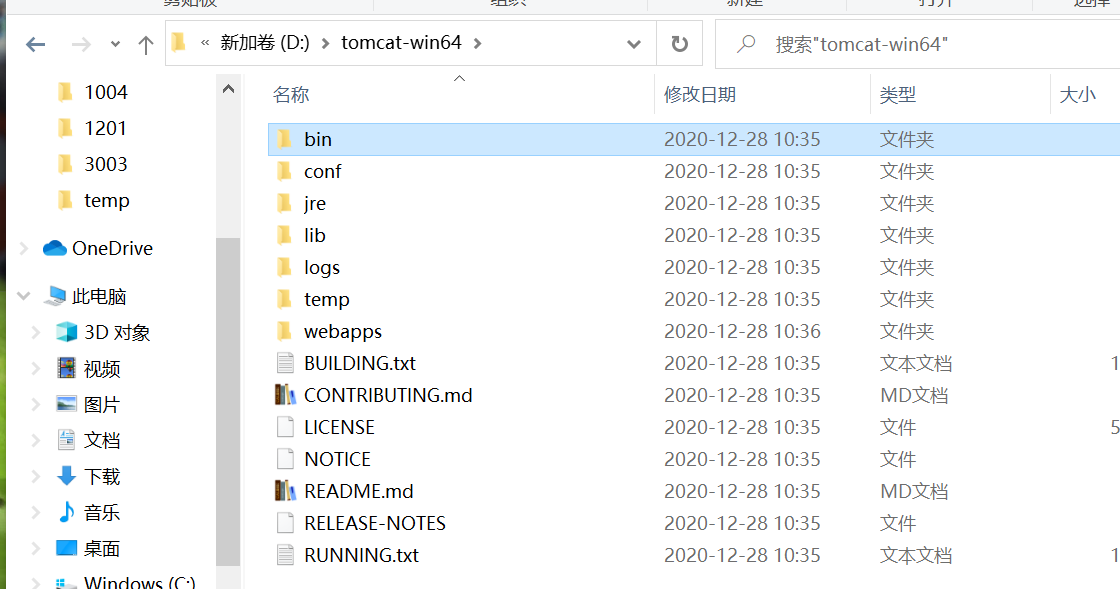
Task: Select 此电脑 in navigation pane
Action: [99, 296]
